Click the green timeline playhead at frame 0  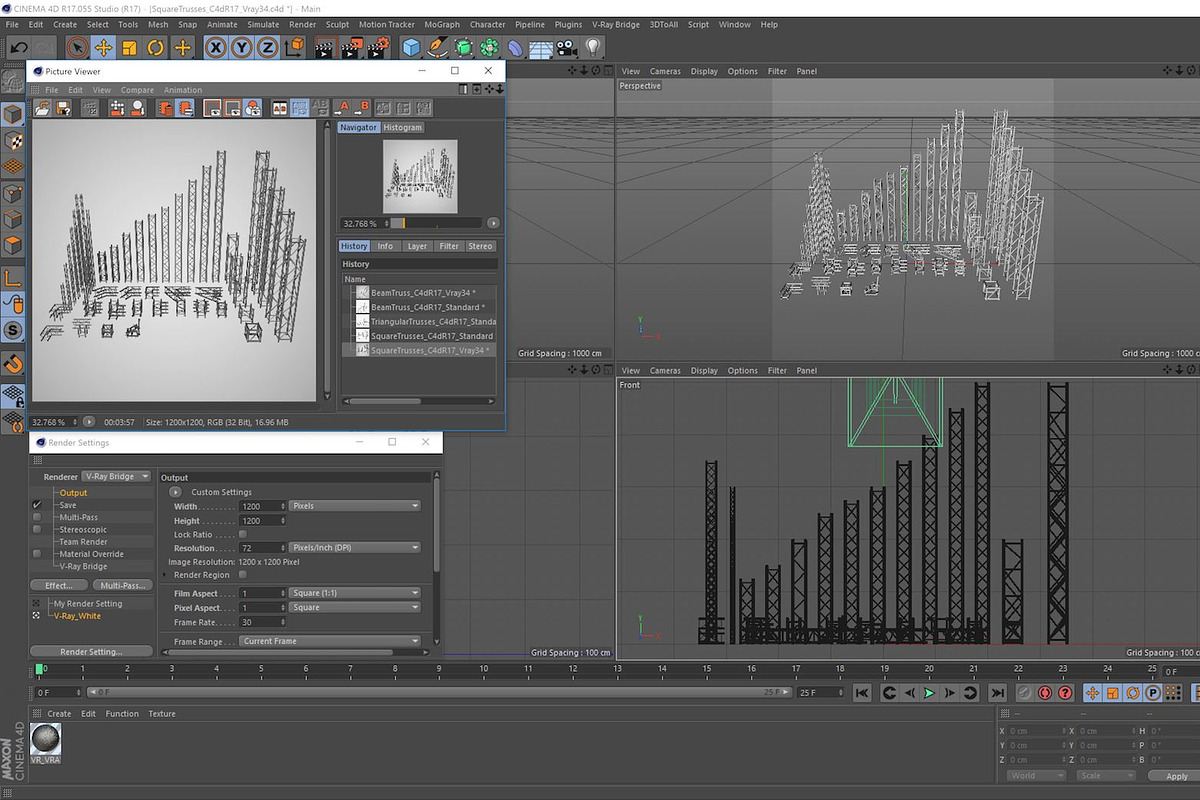point(40,669)
